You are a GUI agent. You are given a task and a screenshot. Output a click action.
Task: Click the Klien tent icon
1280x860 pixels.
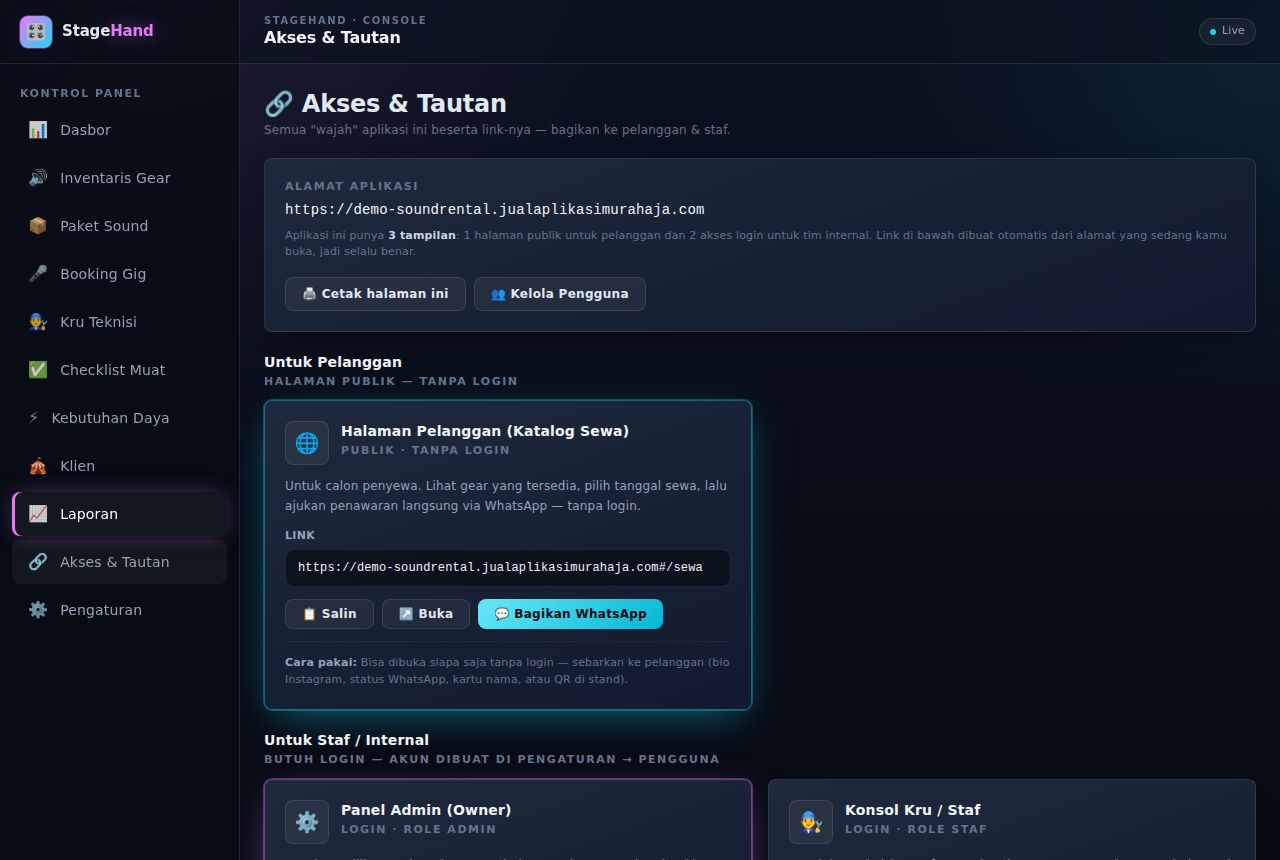pos(38,466)
